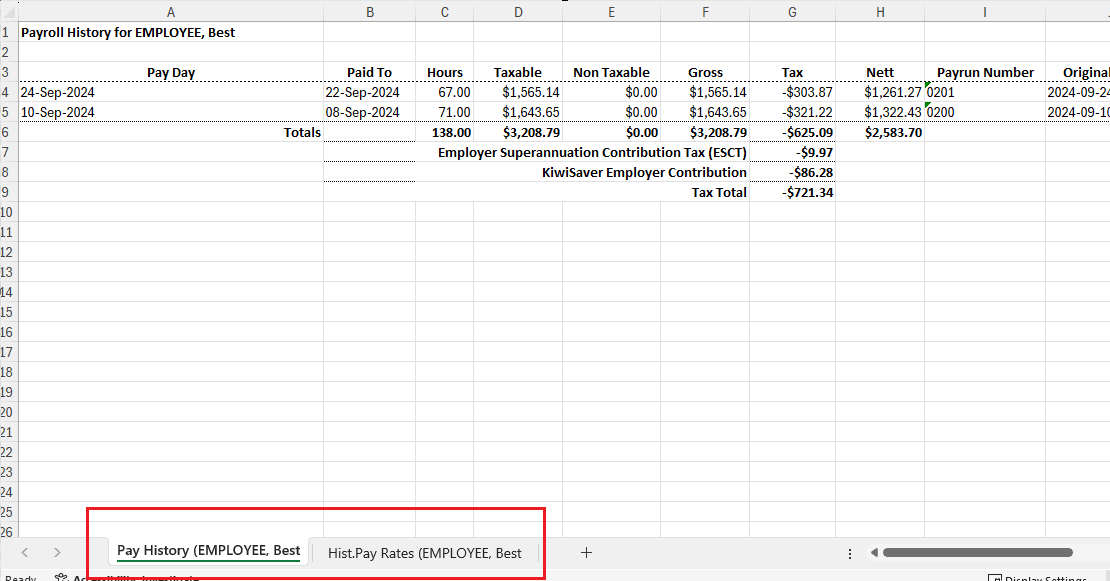Select the $1,261.27 nett cell
This screenshot has height=581, width=1110.
880,92
